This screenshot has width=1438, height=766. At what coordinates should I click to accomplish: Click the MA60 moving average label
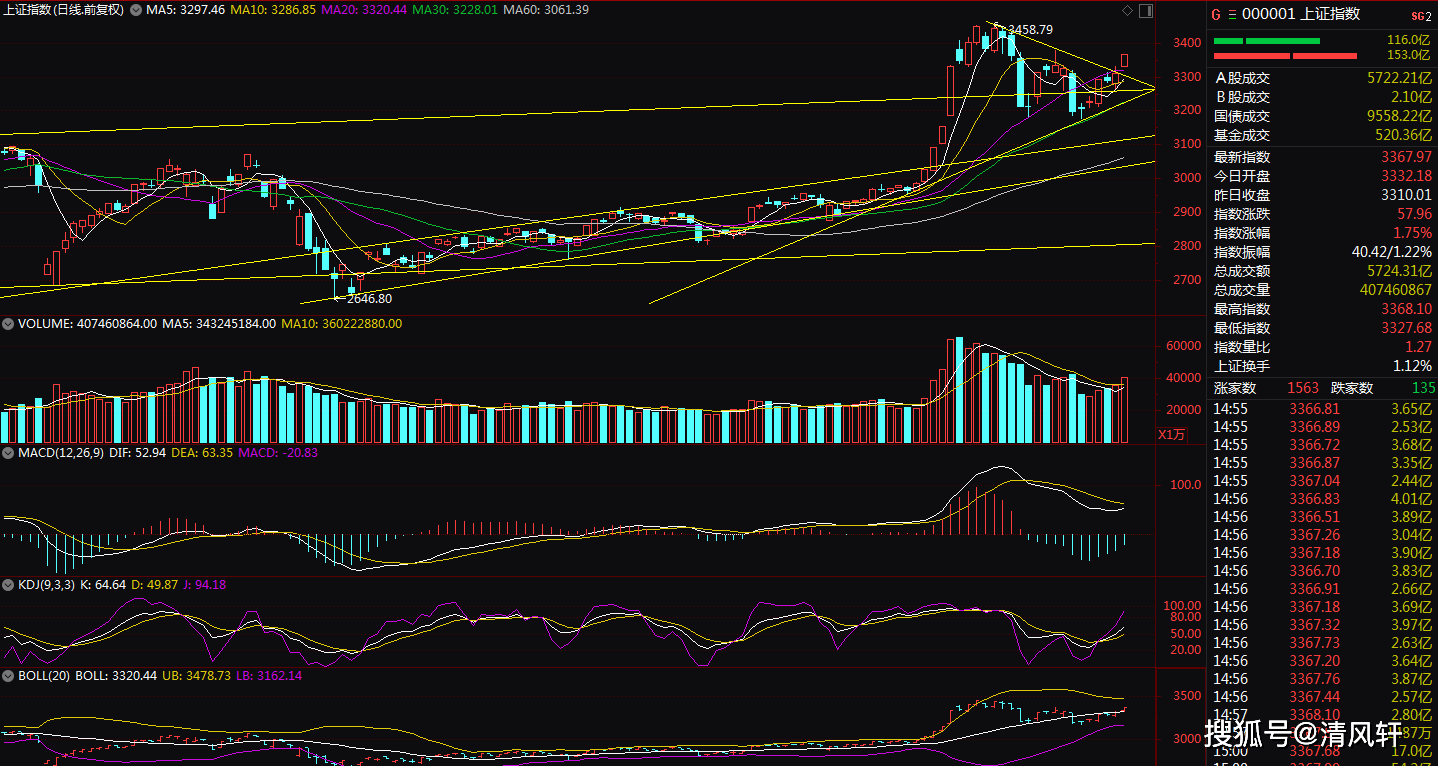(545, 10)
